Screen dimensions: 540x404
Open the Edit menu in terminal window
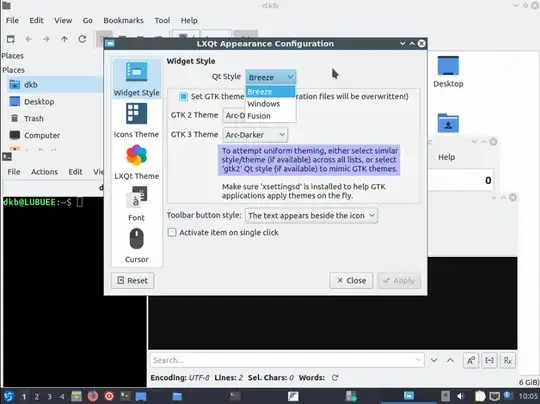tap(75, 172)
